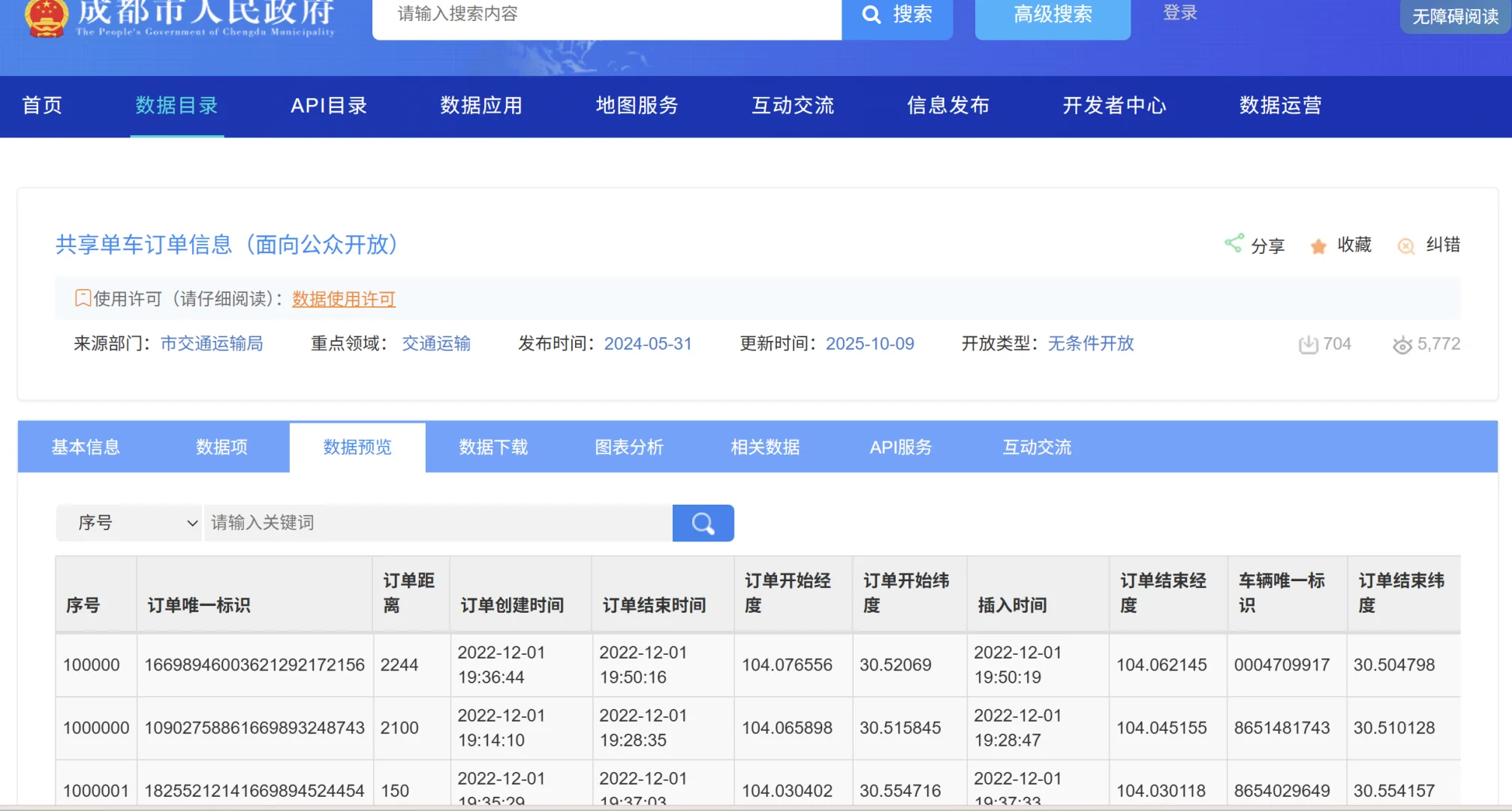Image resolution: width=1512 pixels, height=811 pixels.
Task: Click the 无障碍阅读 button
Action: click(1454, 17)
